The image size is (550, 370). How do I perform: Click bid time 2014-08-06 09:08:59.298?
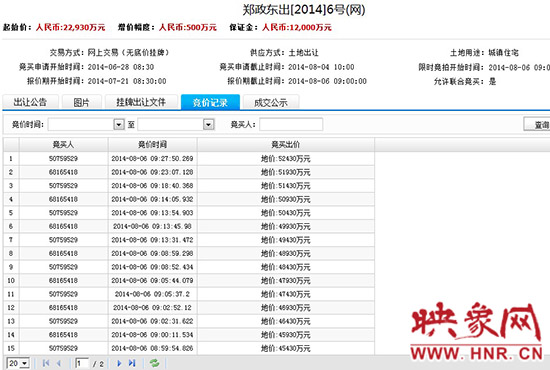point(152,253)
